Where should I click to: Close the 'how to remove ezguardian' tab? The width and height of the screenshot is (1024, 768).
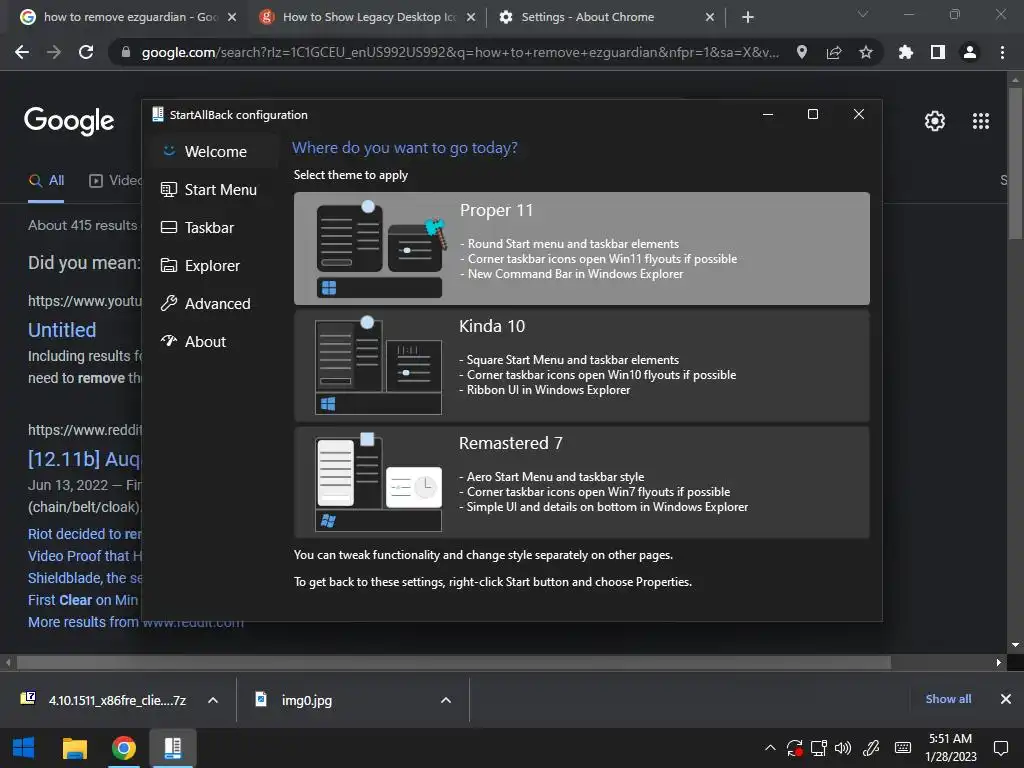click(x=232, y=17)
